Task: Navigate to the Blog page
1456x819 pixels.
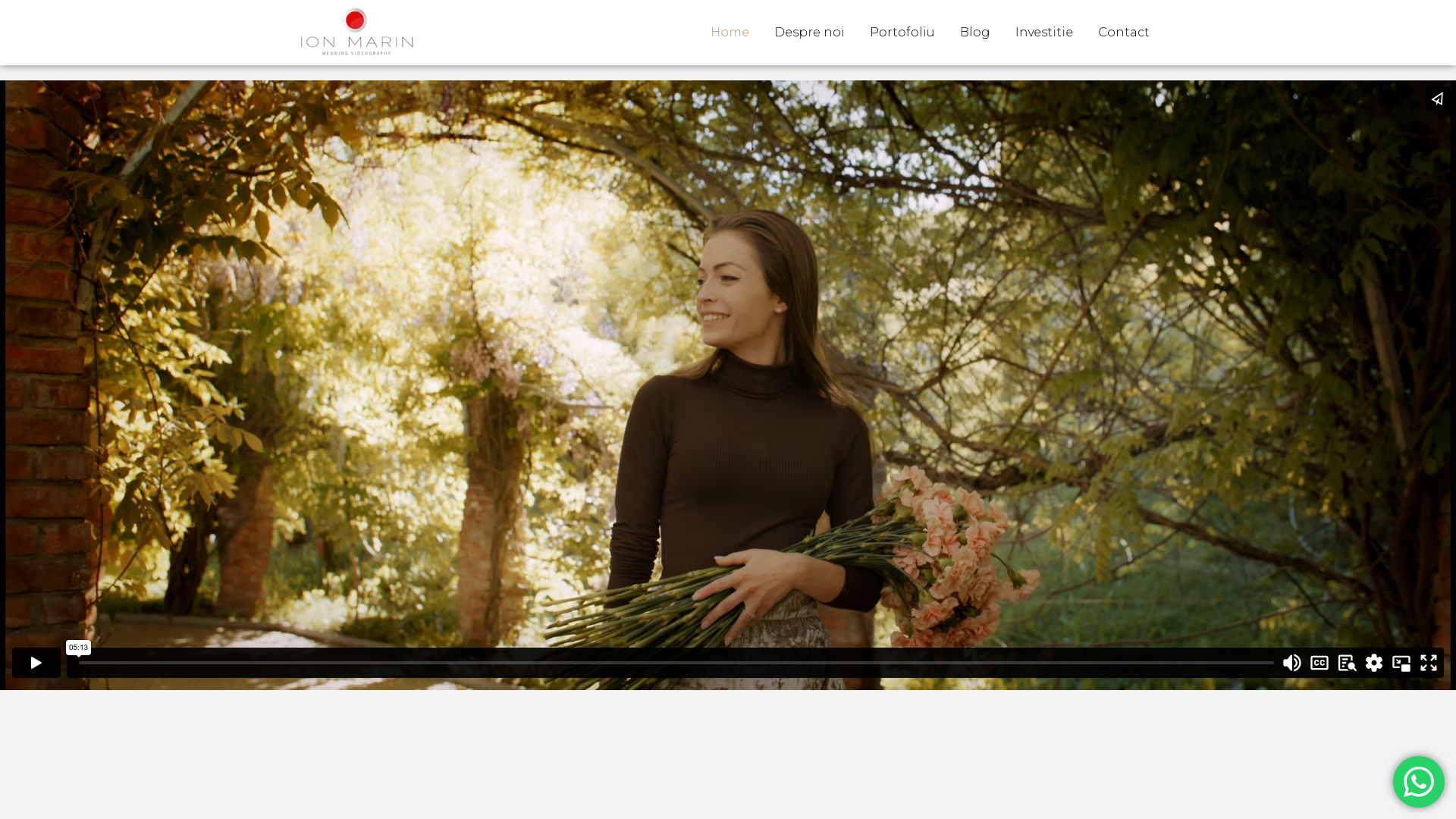Action: pyautogui.click(x=974, y=32)
